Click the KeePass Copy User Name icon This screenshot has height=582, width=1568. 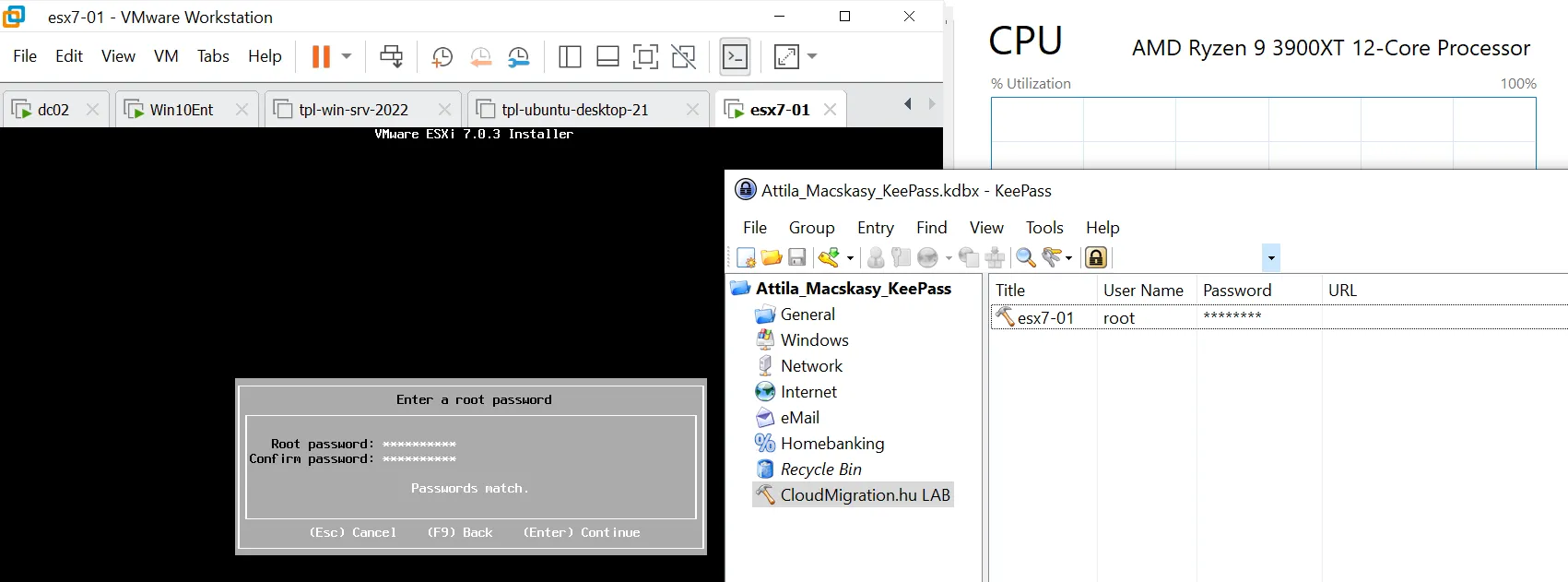[x=876, y=257]
